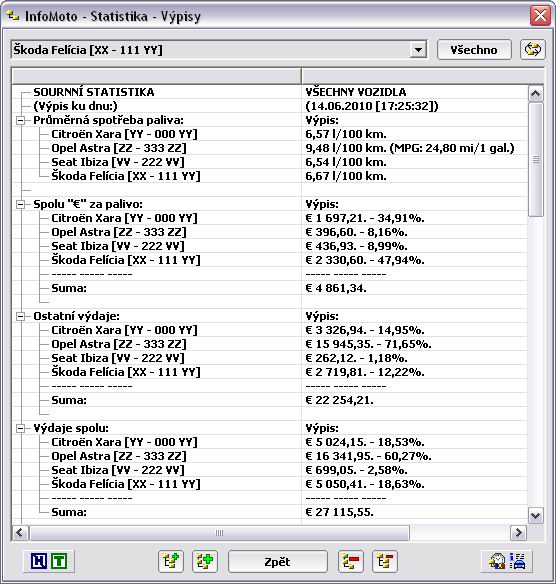Screen dimensions: 556x584
Task: Collapse the Průměrná spotřeba paliva node
Action: 20,120
